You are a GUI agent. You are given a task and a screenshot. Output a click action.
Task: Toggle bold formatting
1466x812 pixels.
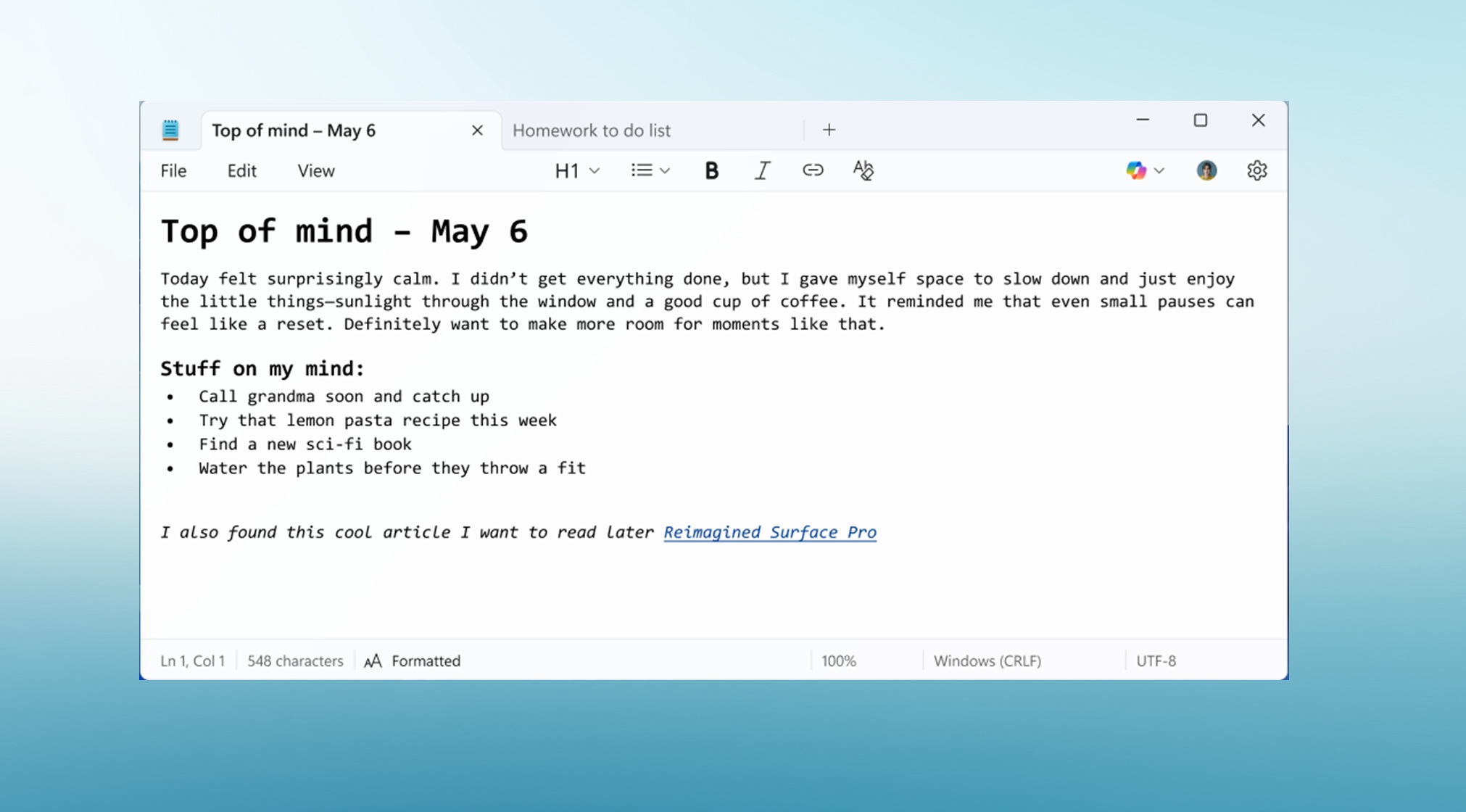pyautogui.click(x=711, y=170)
